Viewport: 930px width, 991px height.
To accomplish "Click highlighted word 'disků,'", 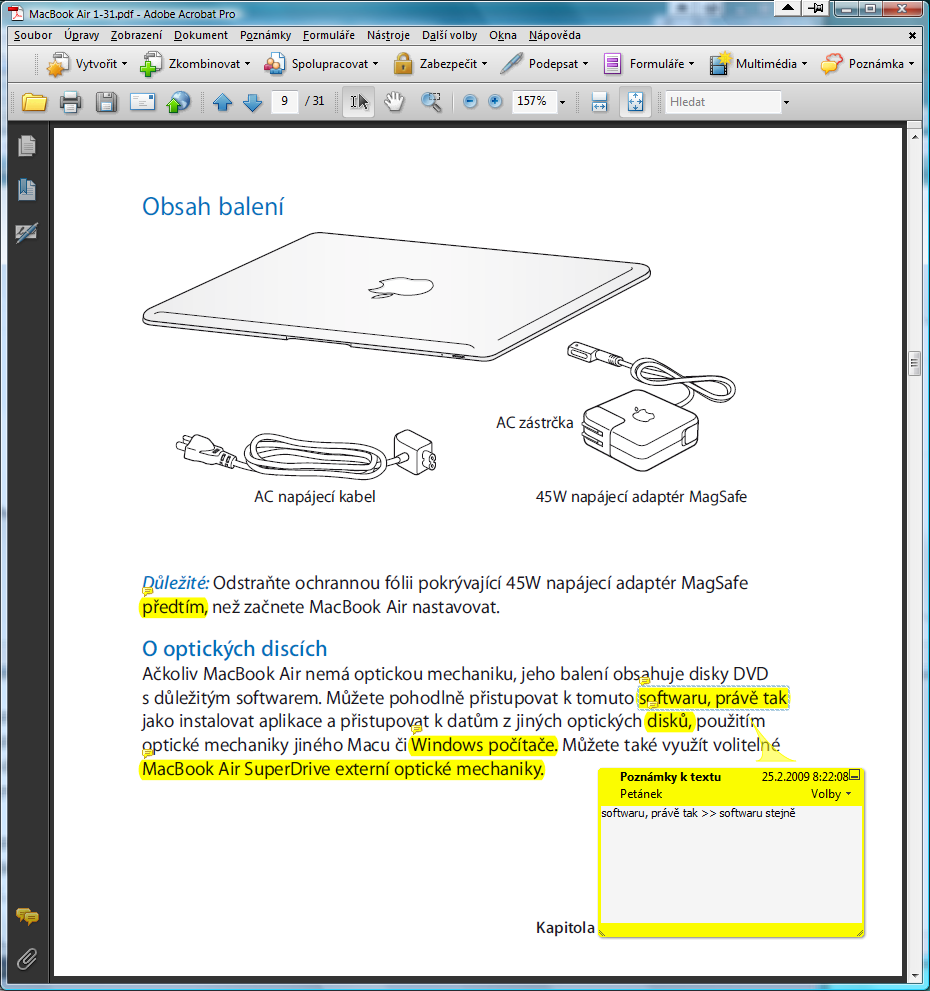I will click(670, 721).
